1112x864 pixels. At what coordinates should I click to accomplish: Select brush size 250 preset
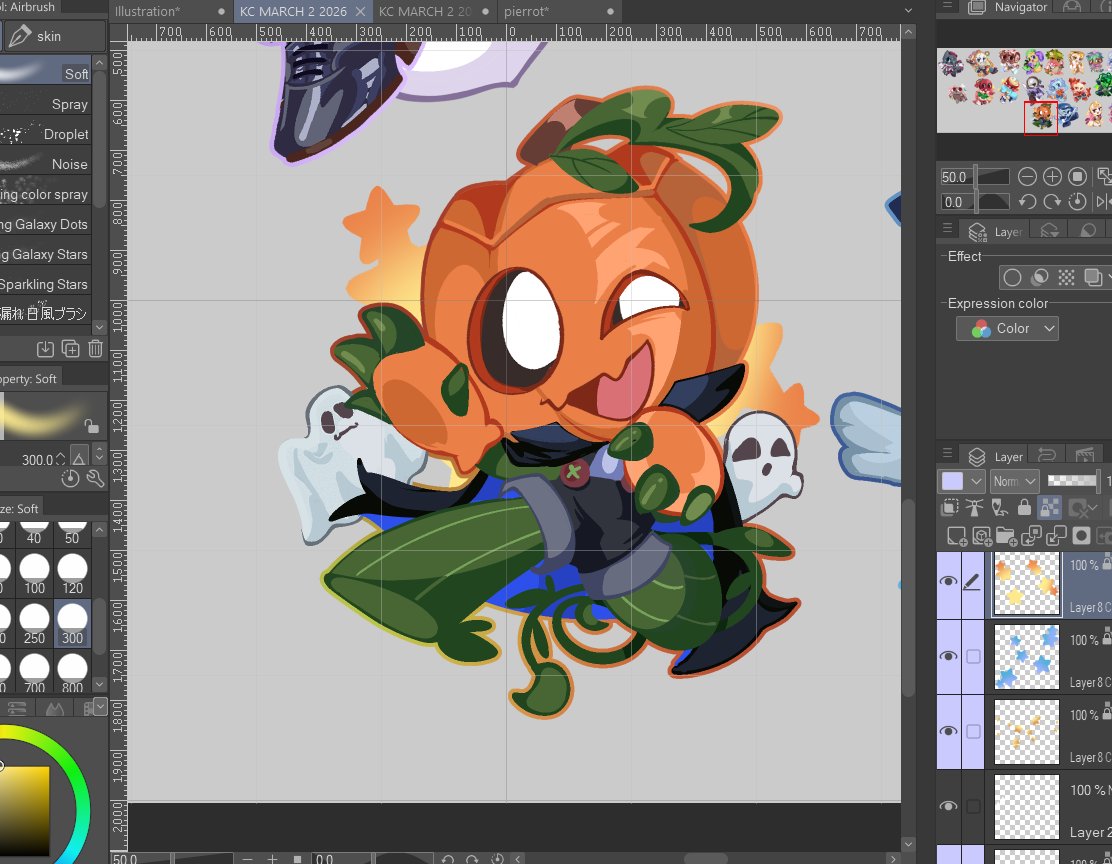(34, 624)
